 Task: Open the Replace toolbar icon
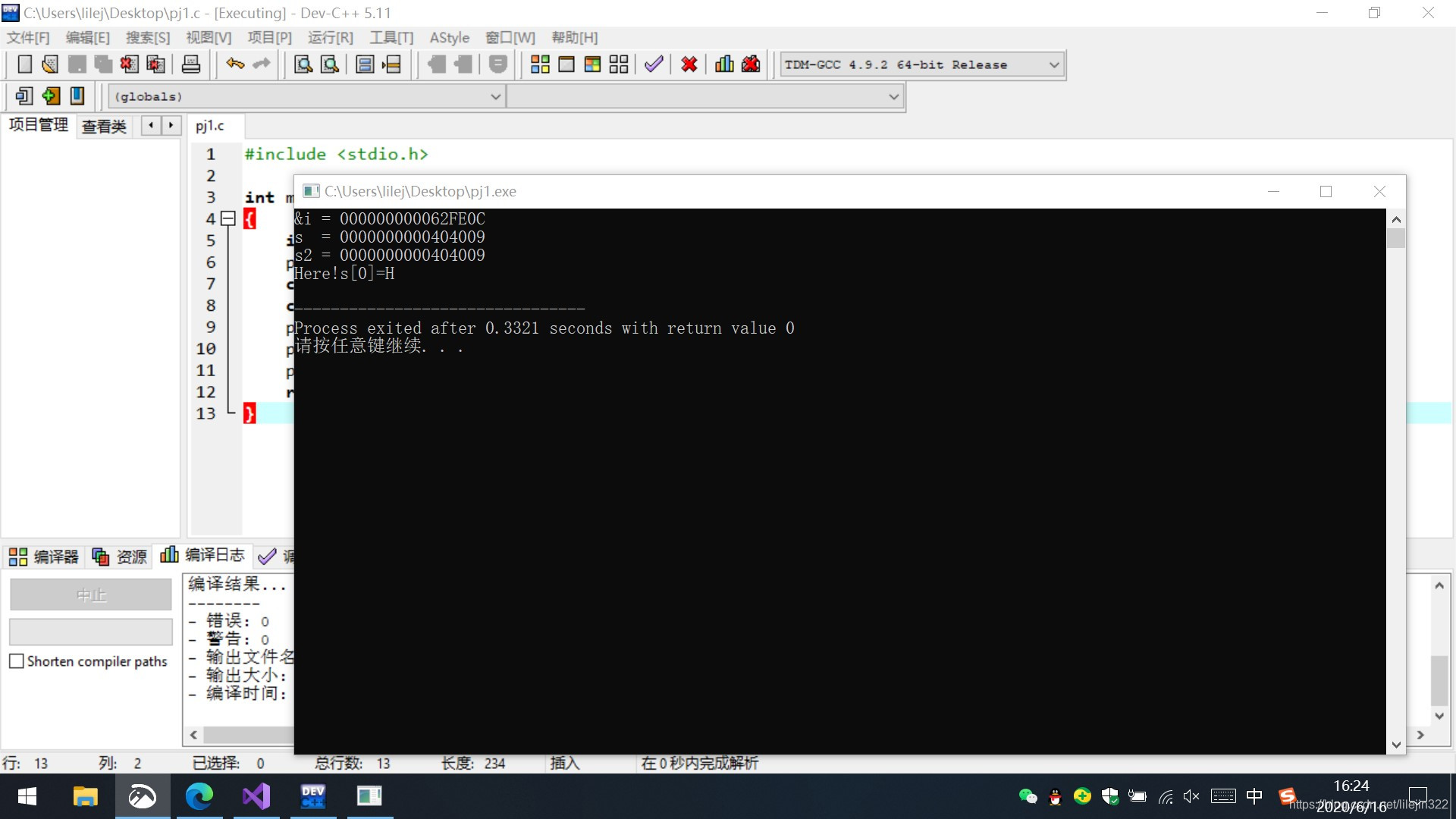pos(330,64)
